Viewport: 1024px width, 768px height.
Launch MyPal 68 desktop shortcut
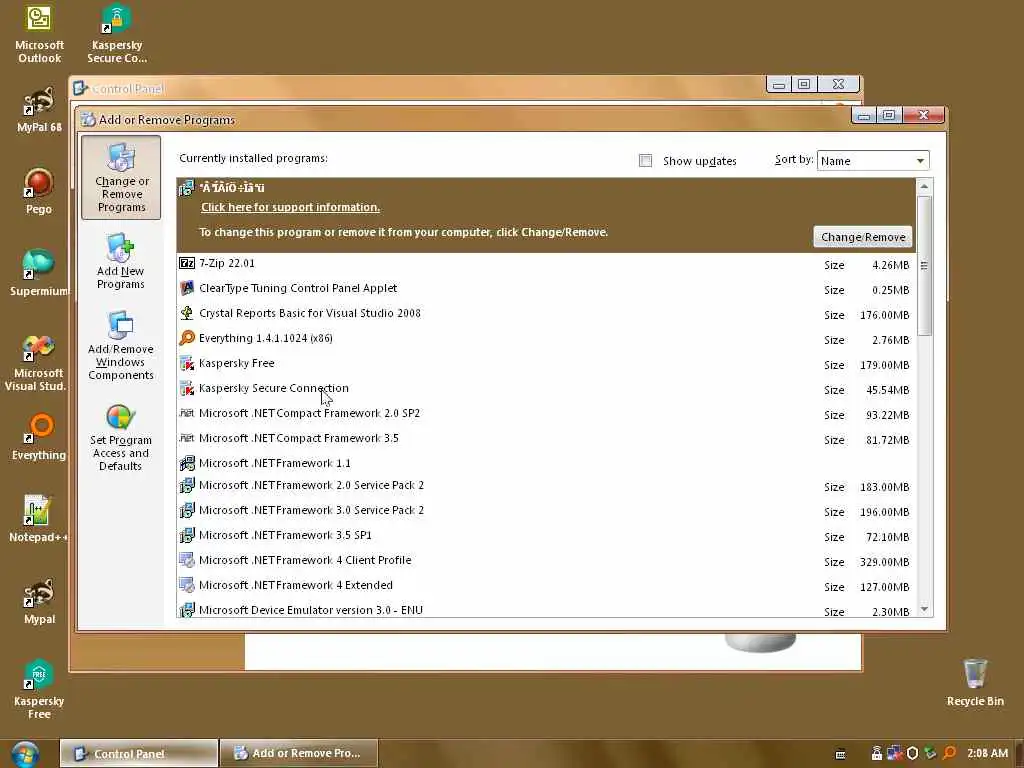pos(39,110)
